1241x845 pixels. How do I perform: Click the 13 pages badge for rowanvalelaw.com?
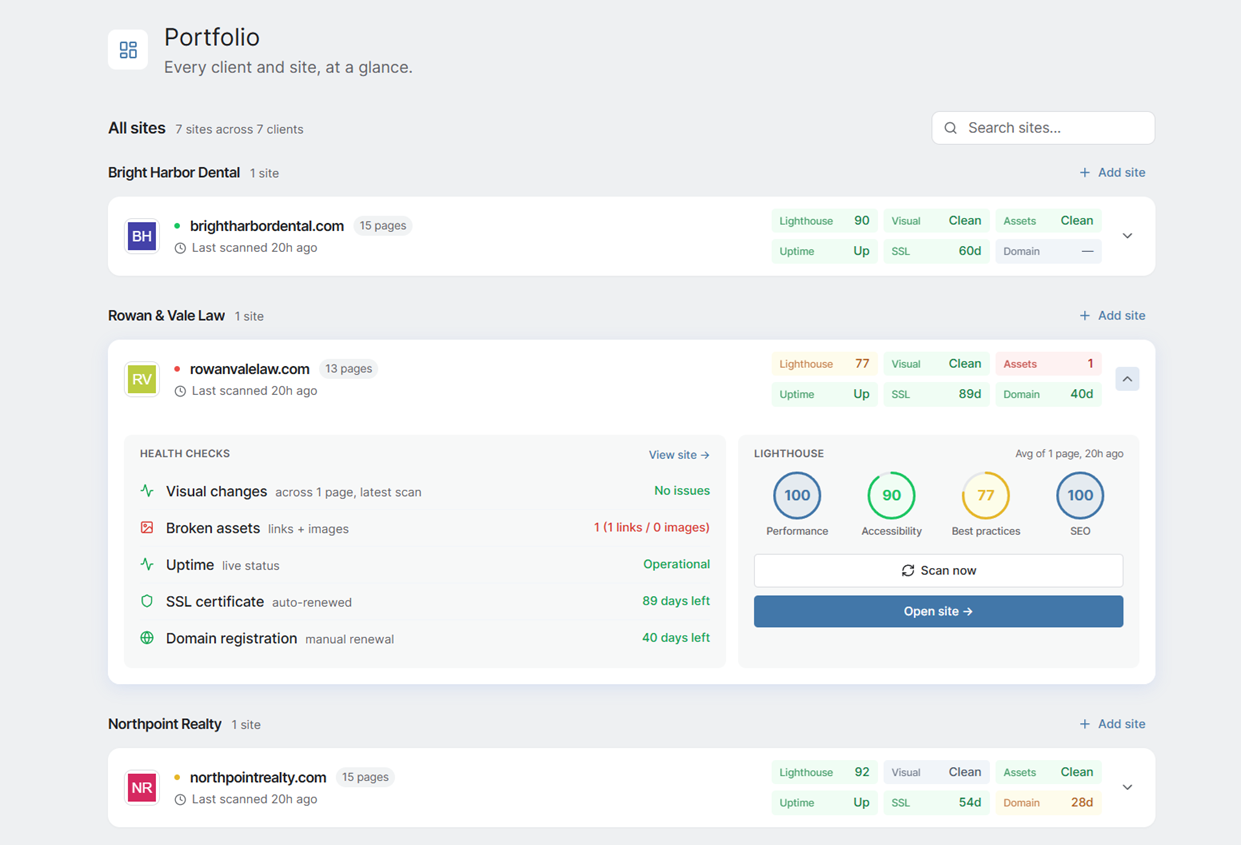(349, 369)
